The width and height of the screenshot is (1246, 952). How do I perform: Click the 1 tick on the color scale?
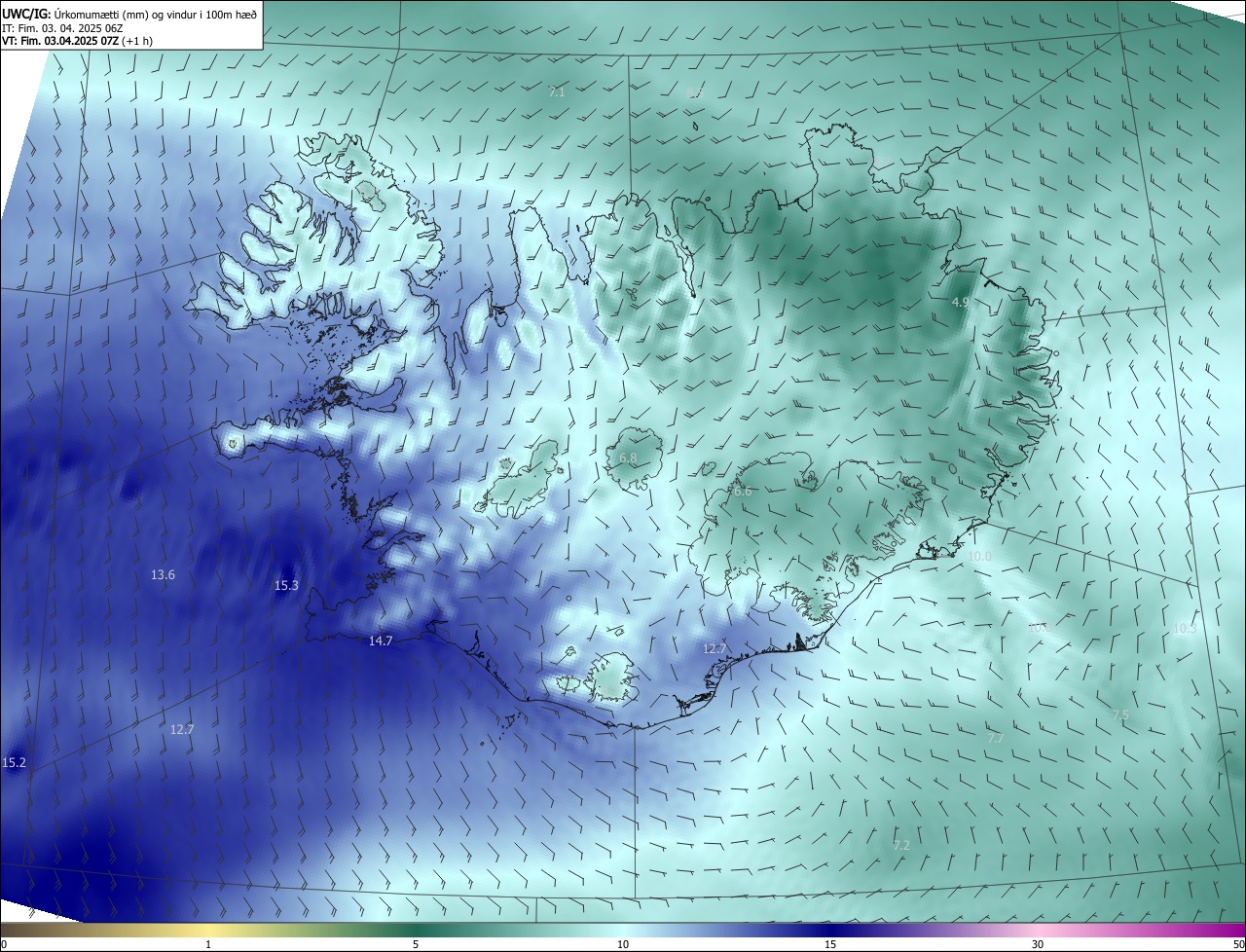pyautogui.click(x=208, y=944)
